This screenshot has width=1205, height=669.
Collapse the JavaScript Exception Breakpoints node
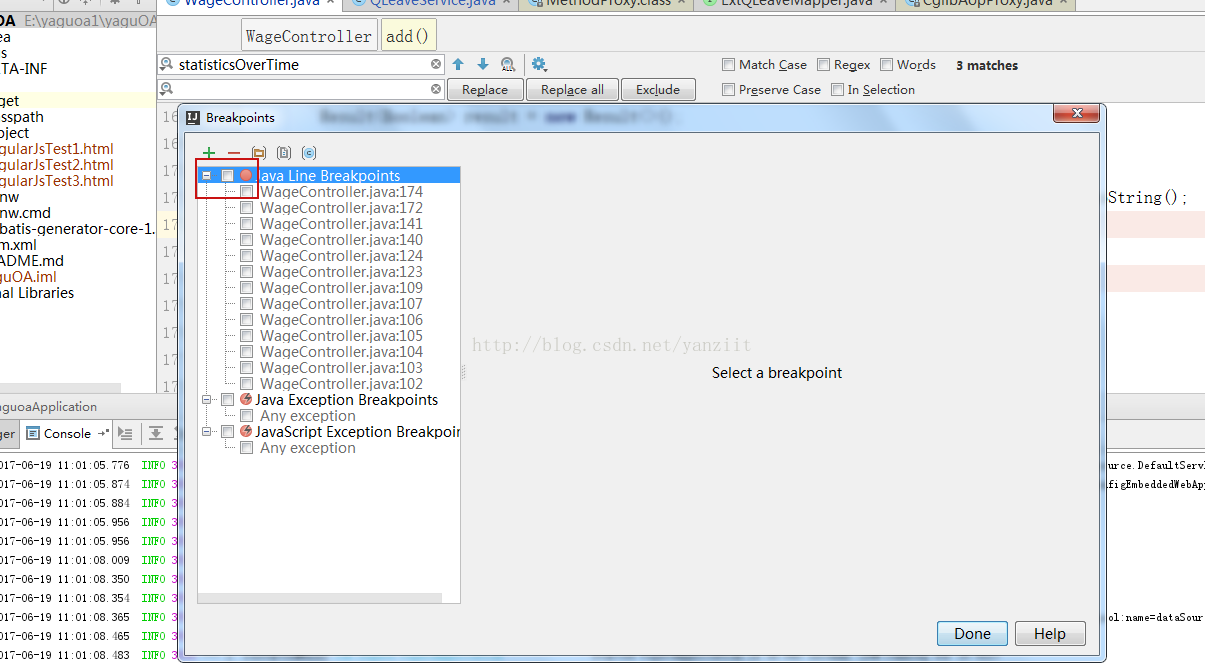207,432
